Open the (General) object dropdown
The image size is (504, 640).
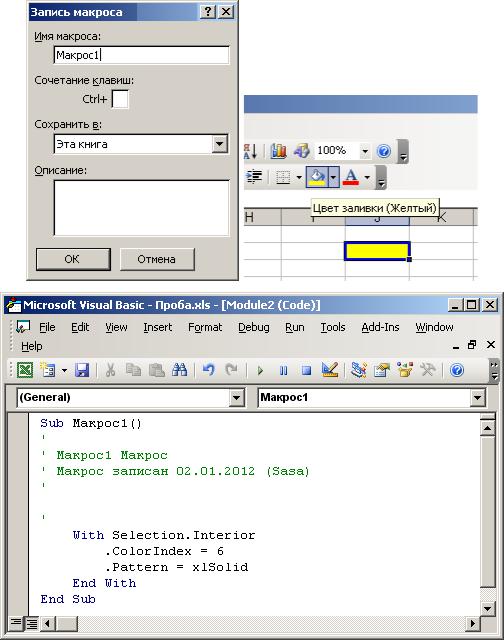[x=237, y=398]
